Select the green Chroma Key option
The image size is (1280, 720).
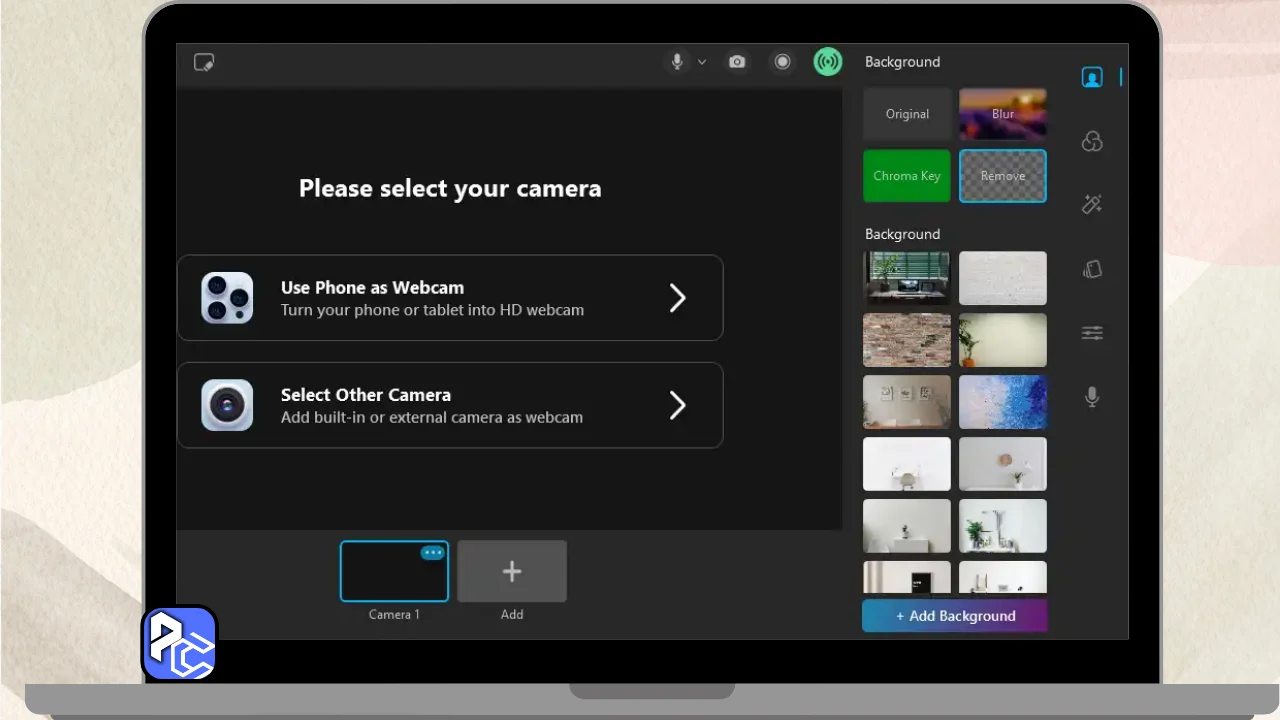(907, 176)
